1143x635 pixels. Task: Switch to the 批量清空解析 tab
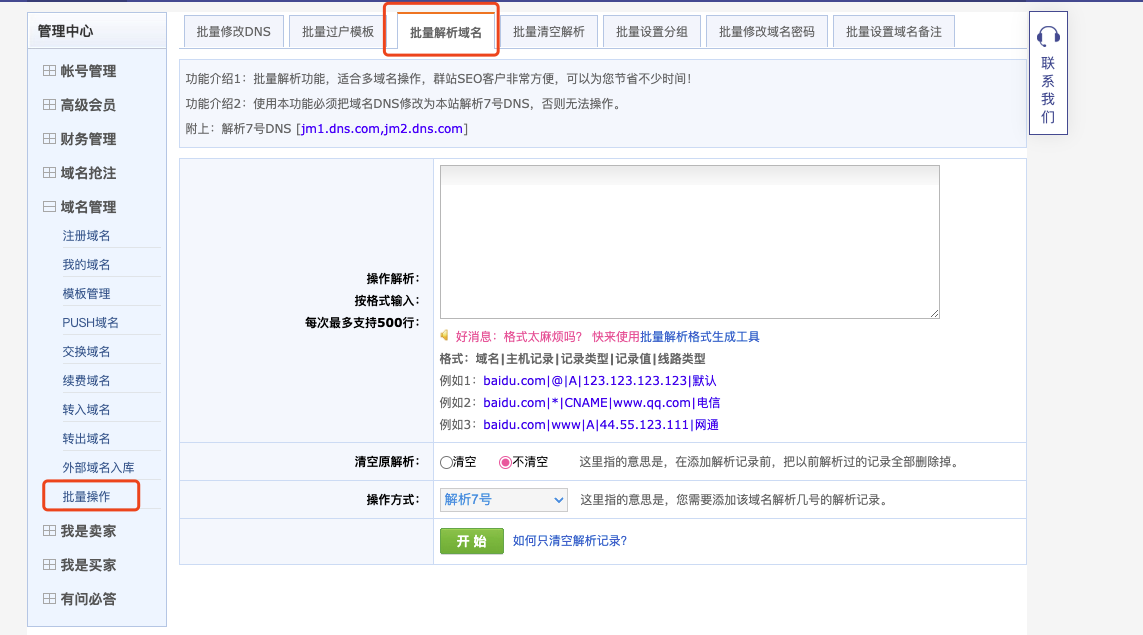click(x=549, y=32)
